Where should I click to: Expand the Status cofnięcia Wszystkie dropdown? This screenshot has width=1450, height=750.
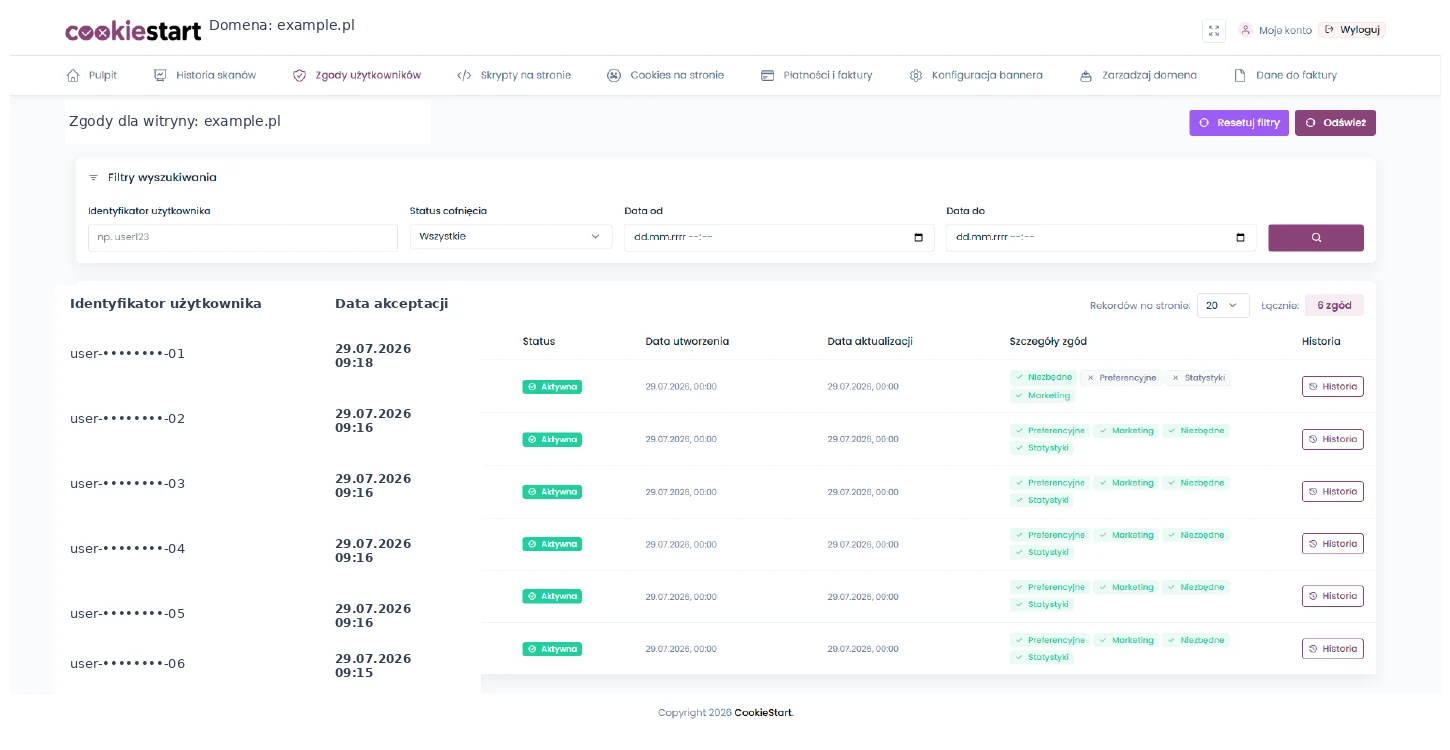pos(511,236)
